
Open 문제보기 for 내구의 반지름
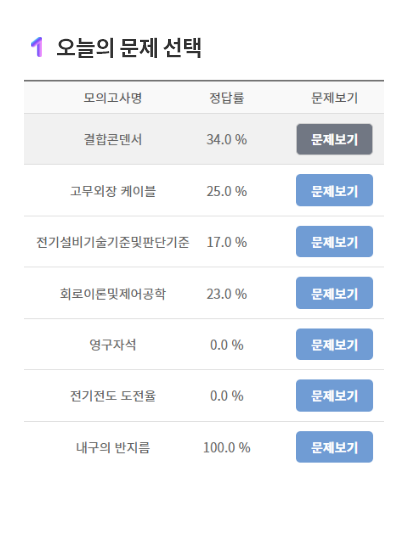click(334, 447)
